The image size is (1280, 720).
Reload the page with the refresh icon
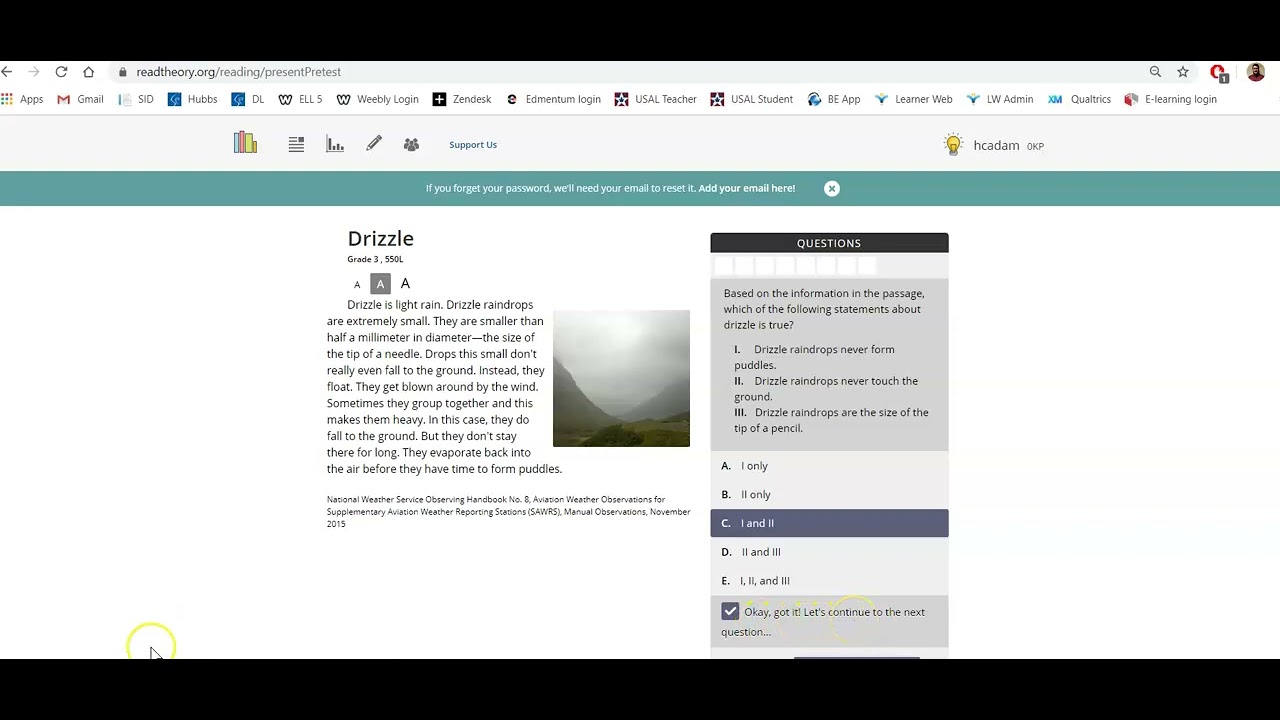click(x=61, y=72)
